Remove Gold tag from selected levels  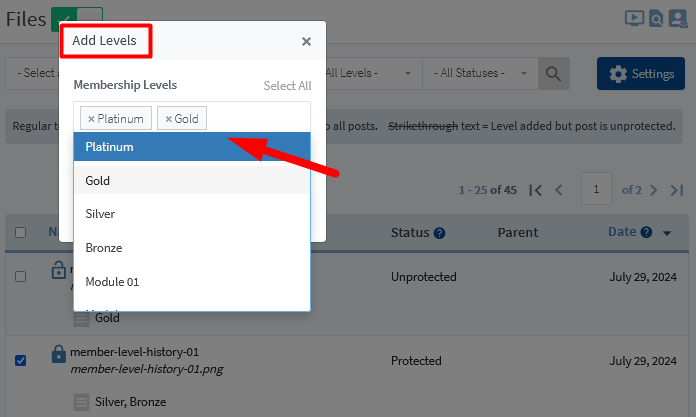tap(168, 119)
